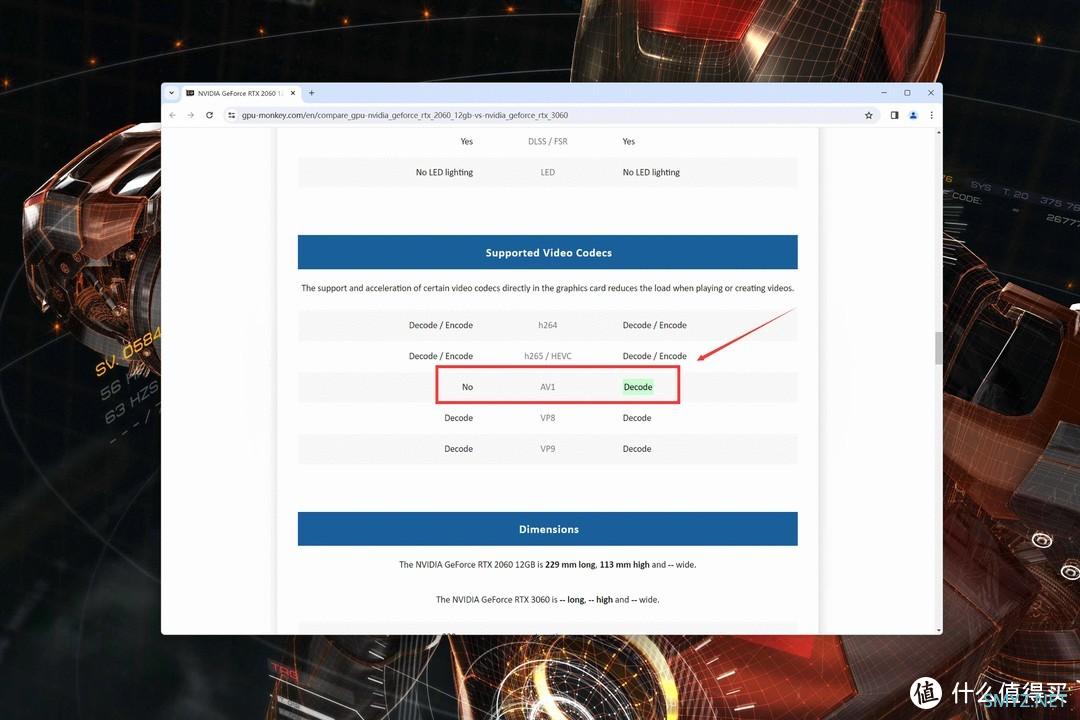Image resolution: width=1080 pixels, height=720 pixels.
Task: Select the "VP9" codec label
Action: 548,449
